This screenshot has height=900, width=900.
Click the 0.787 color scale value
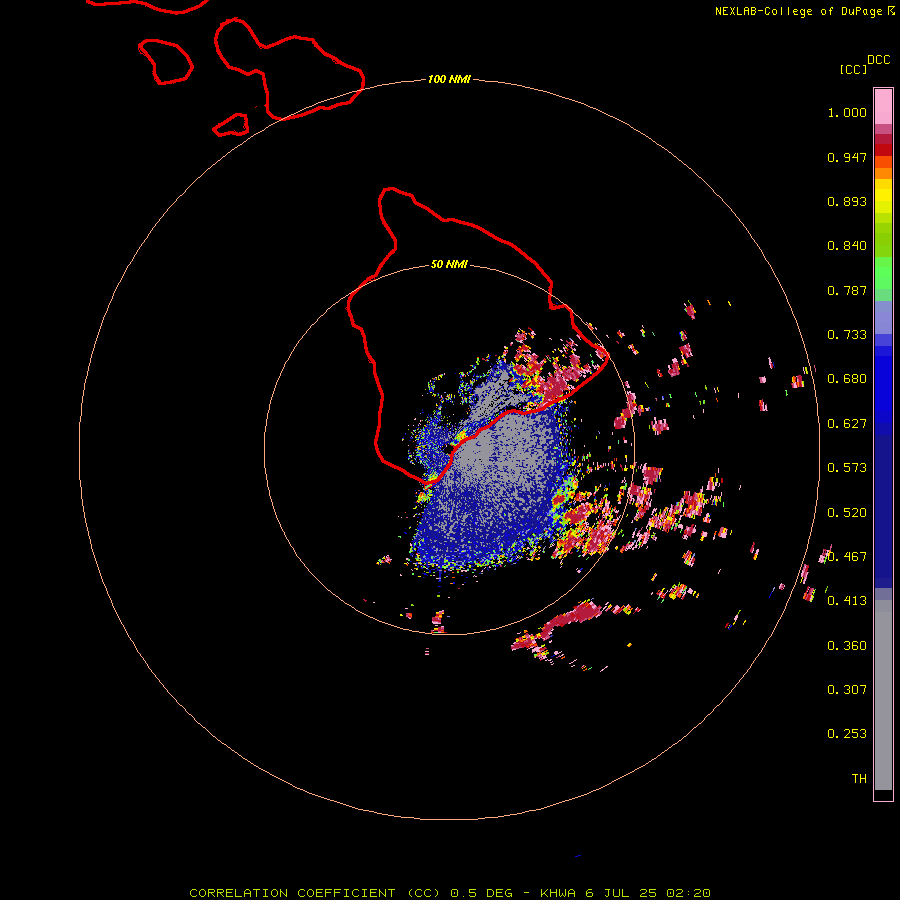[847, 290]
